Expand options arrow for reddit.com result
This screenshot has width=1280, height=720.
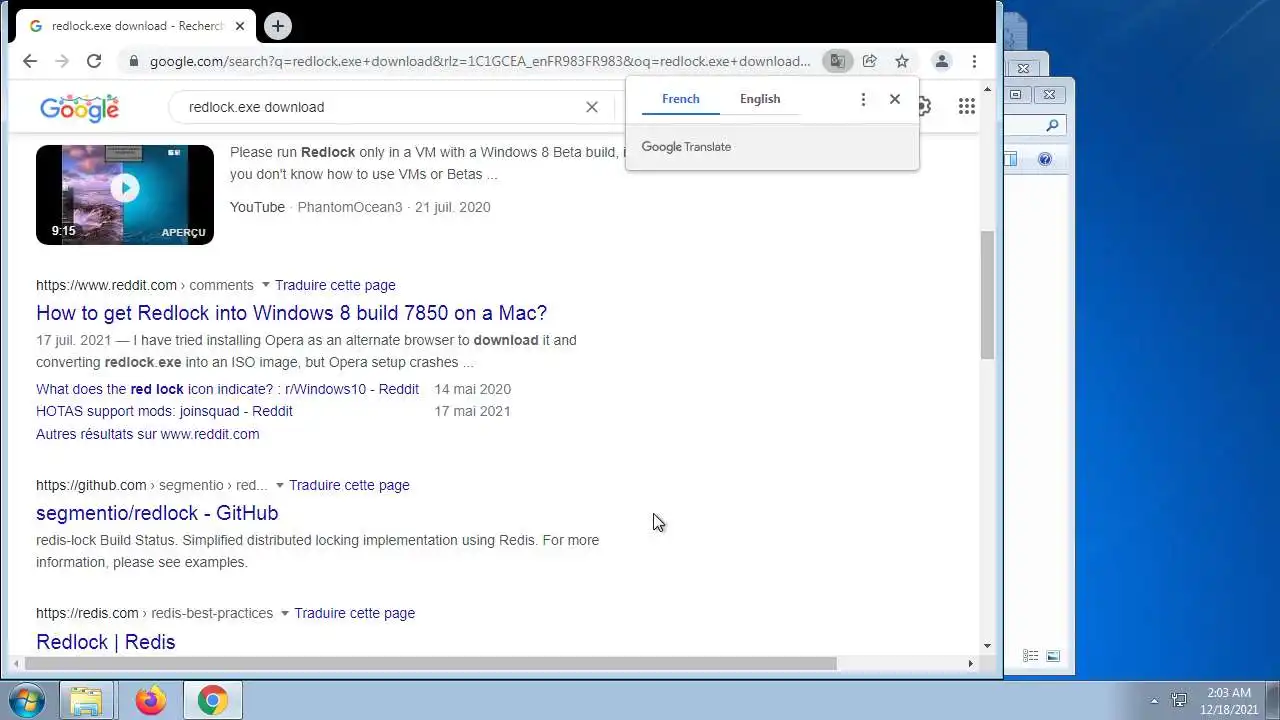click(x=266, y=285)
